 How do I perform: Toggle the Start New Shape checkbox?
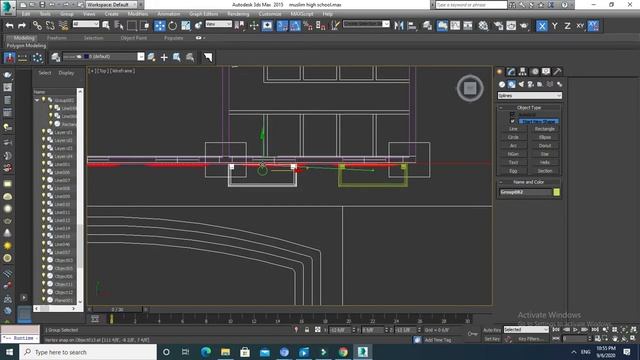[512, 122]
